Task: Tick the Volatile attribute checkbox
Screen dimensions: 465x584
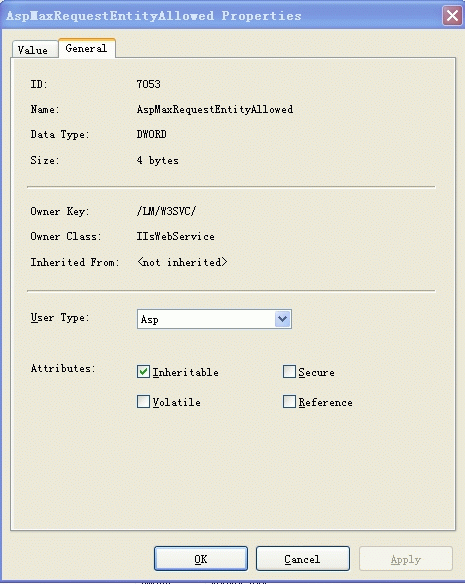Action: [143, 402]
